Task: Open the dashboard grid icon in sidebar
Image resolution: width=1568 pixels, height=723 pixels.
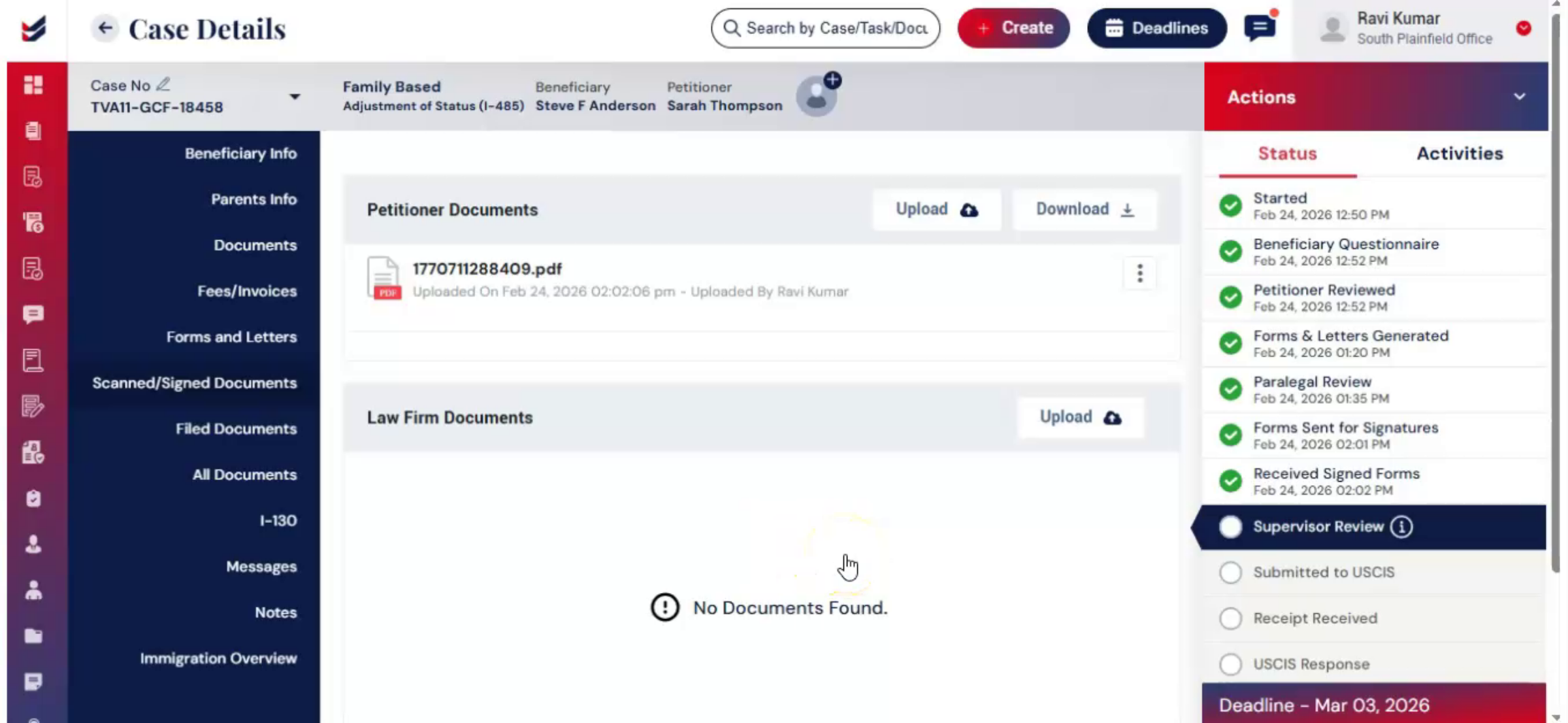Action: (x=33, y=85)
